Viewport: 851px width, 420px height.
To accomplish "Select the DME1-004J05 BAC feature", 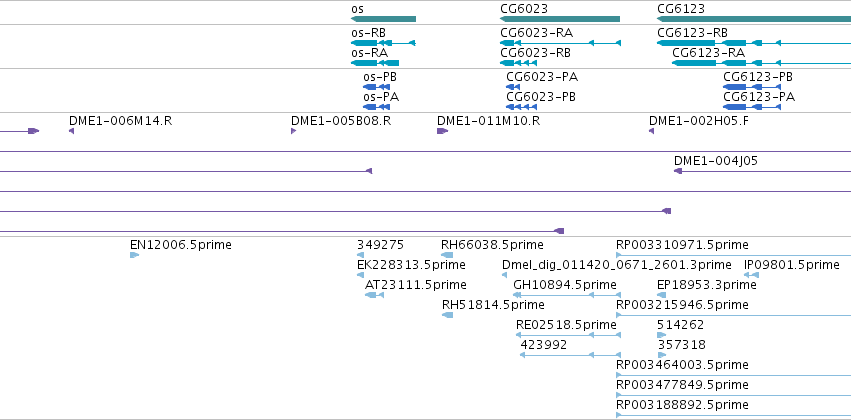I will click(763, 171).
